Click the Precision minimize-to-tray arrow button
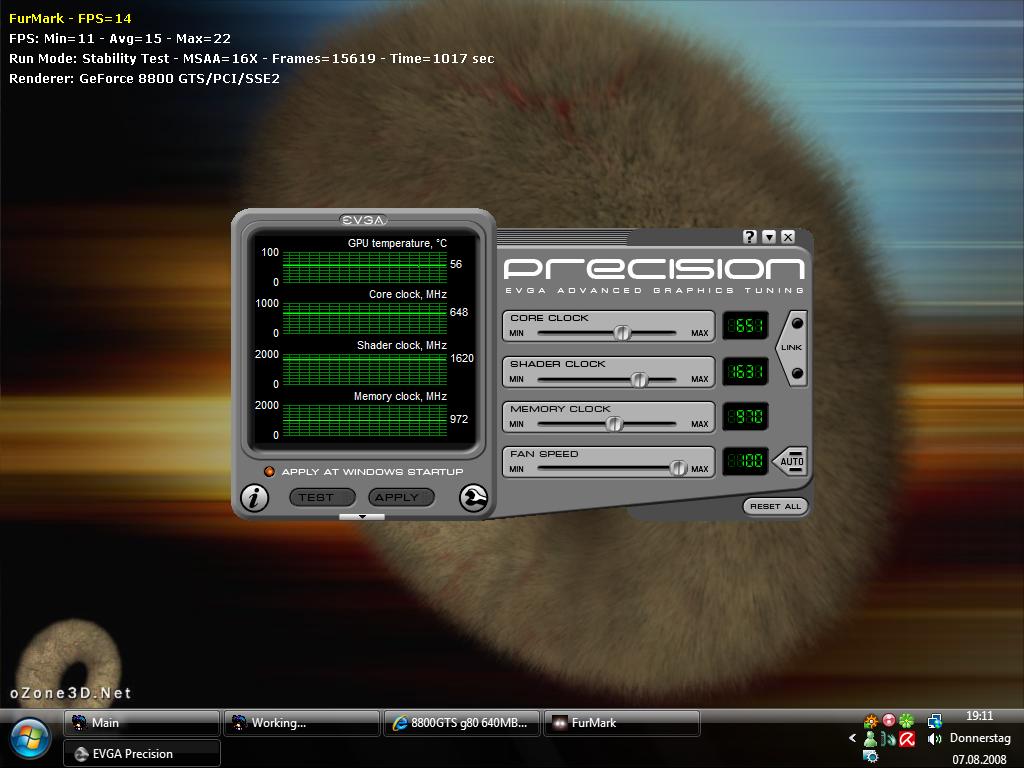The height and width of the screenshot is (768, 1024). (769, 237)
